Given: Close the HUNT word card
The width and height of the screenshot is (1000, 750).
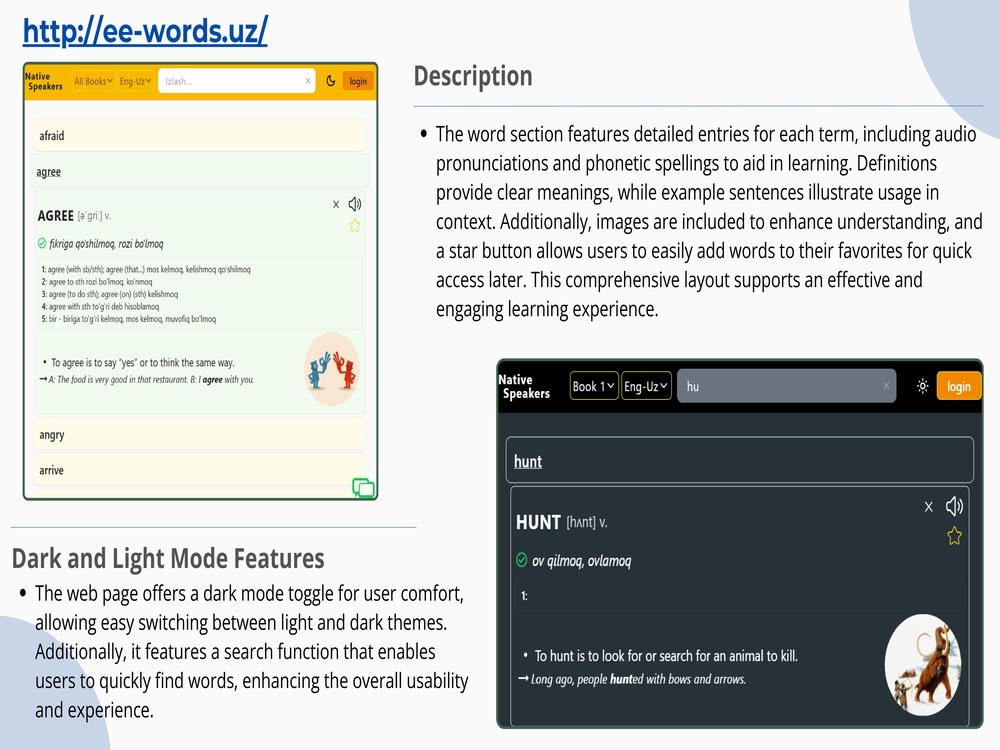Looking at the screenshot, I should [x=929, y=507].
